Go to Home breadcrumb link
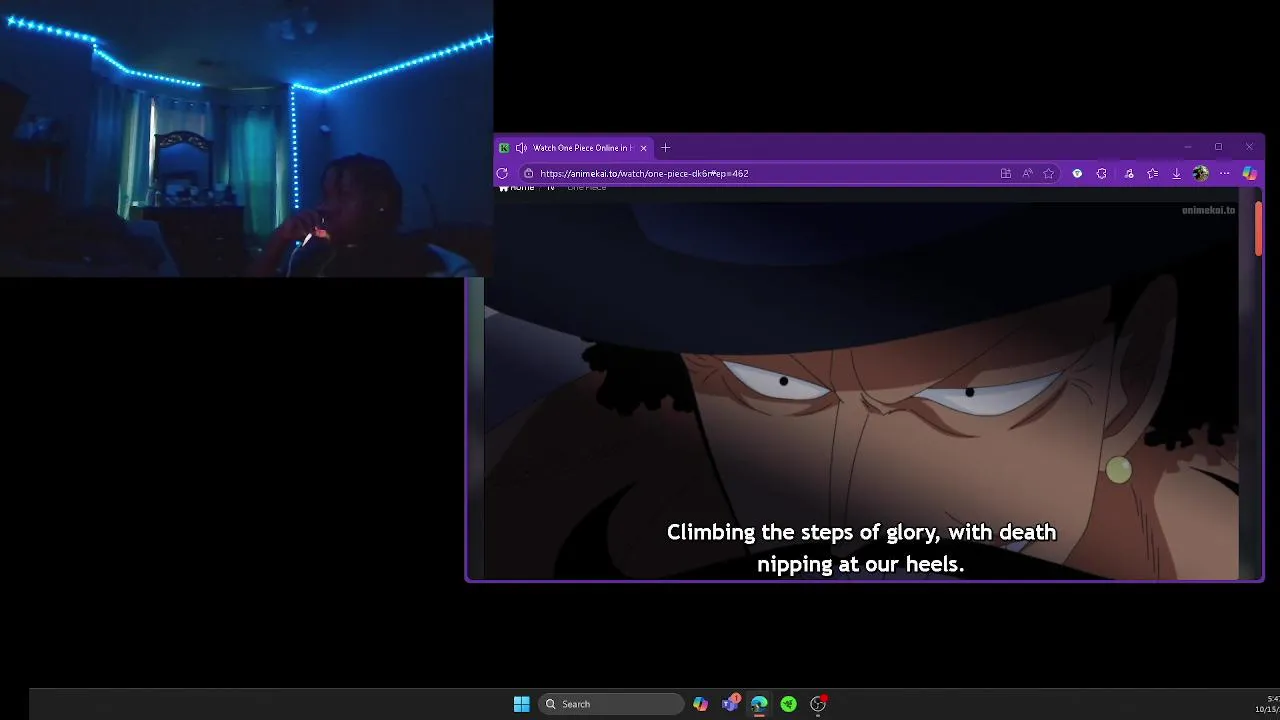Screen dimensions: 1280x720 [x=517, y=187]
